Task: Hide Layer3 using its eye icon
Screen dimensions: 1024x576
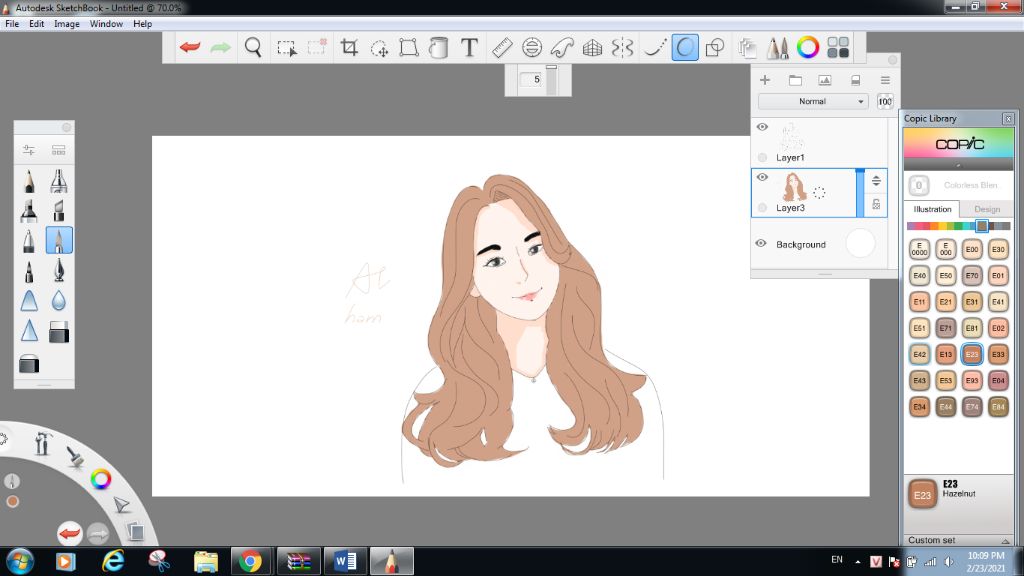Action: (x=762, y=177)
